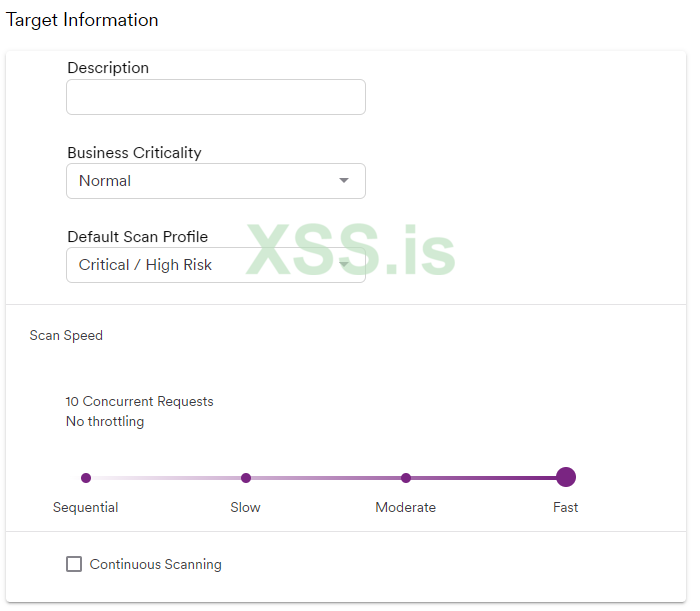This screenshot has height=611, width=700.
Task: Set scan speed to the Sequential dot
Action: (x=86, y=478)
